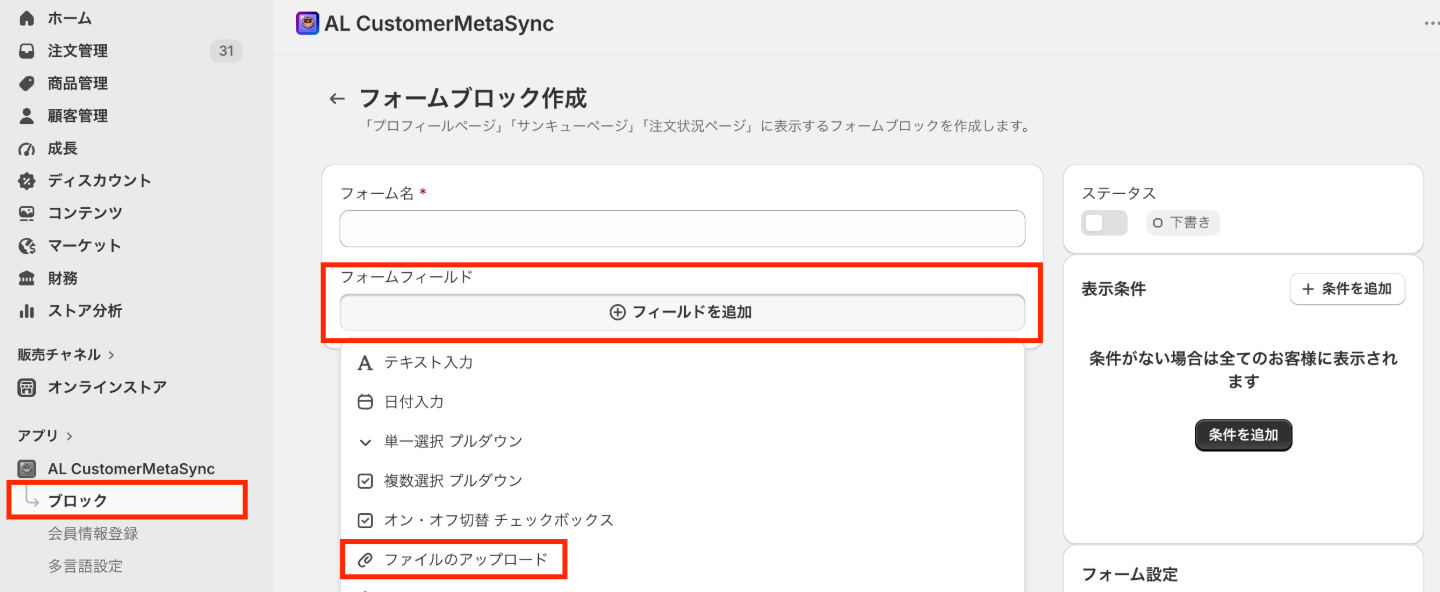The height and width of the screenshot is (592, 1440).
Task: Click the 商品管理 tag icon
Action: (27, 83)
